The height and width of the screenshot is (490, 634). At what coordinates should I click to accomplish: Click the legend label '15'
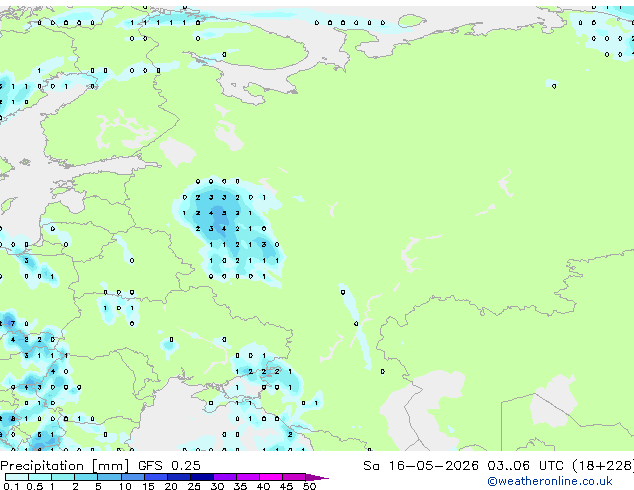click(148, 486)
